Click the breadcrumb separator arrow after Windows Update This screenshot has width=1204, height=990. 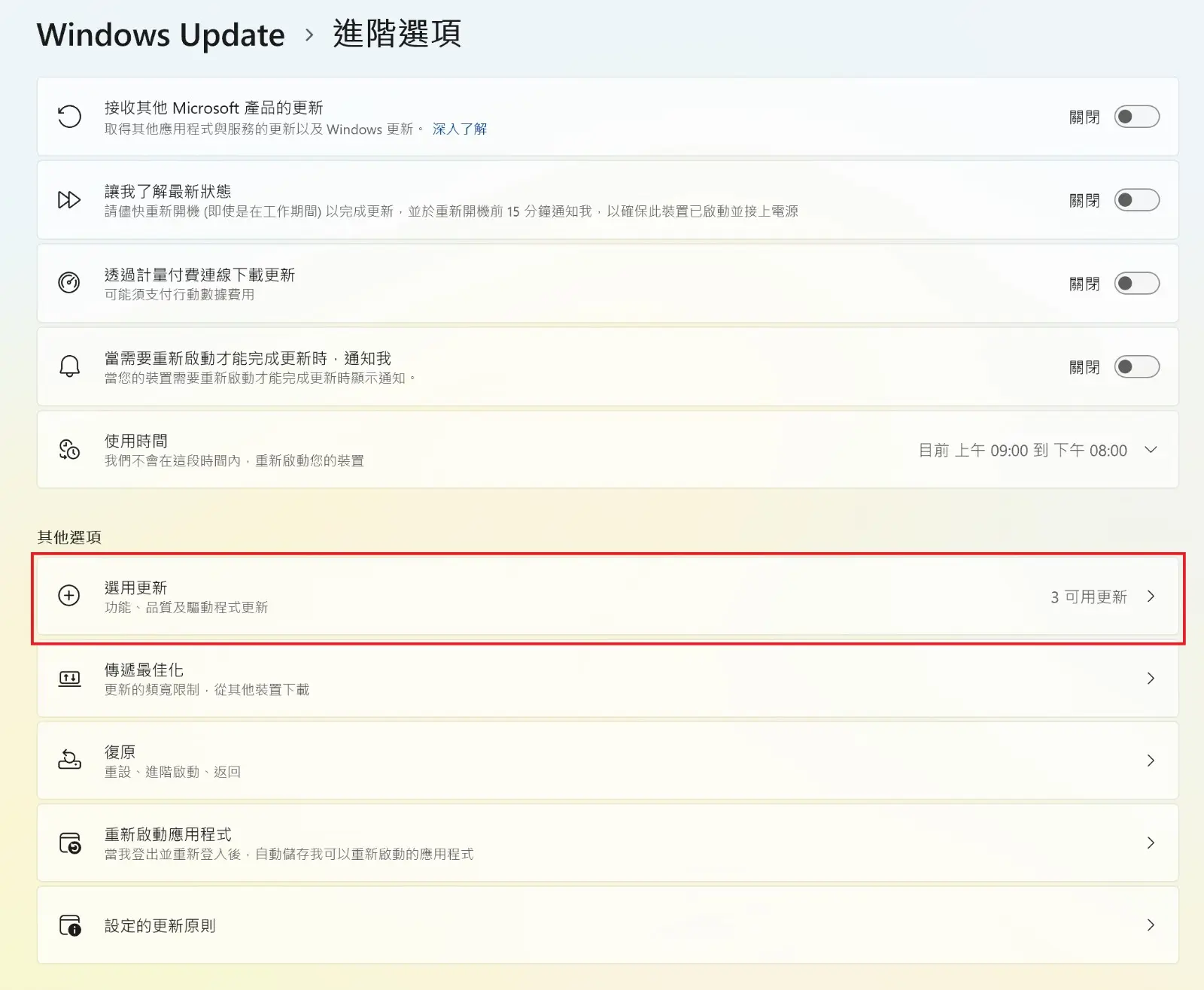[x=309, y=35]
